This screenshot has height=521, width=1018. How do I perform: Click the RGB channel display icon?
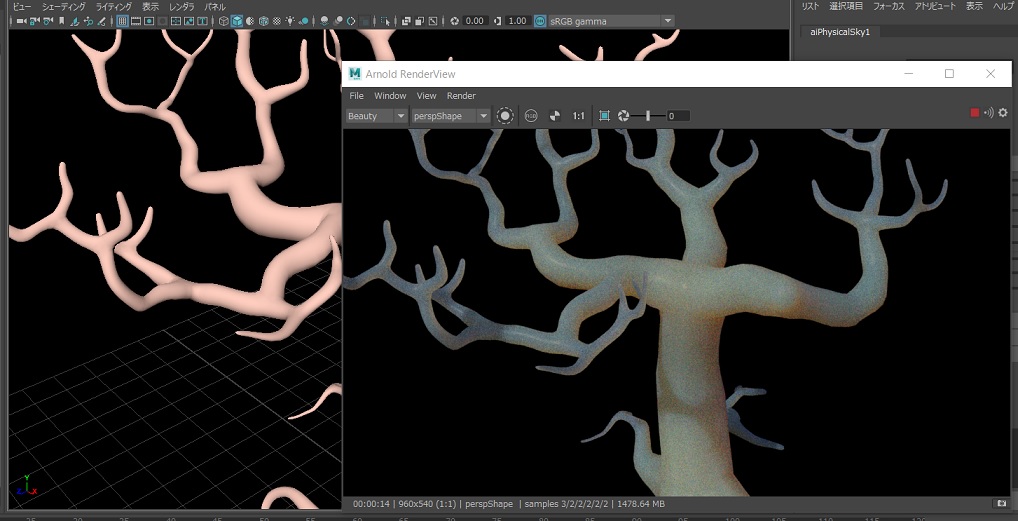pyautogui.click(x=531, y=116)
